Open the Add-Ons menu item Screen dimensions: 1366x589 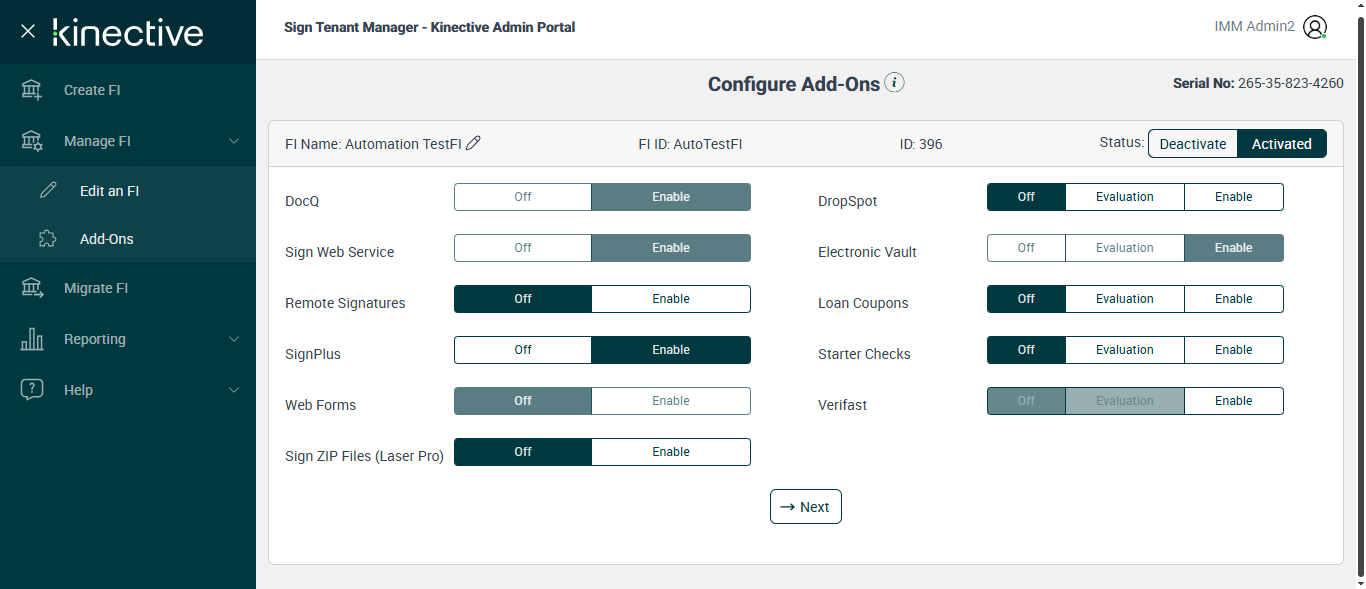click(107, 239)
